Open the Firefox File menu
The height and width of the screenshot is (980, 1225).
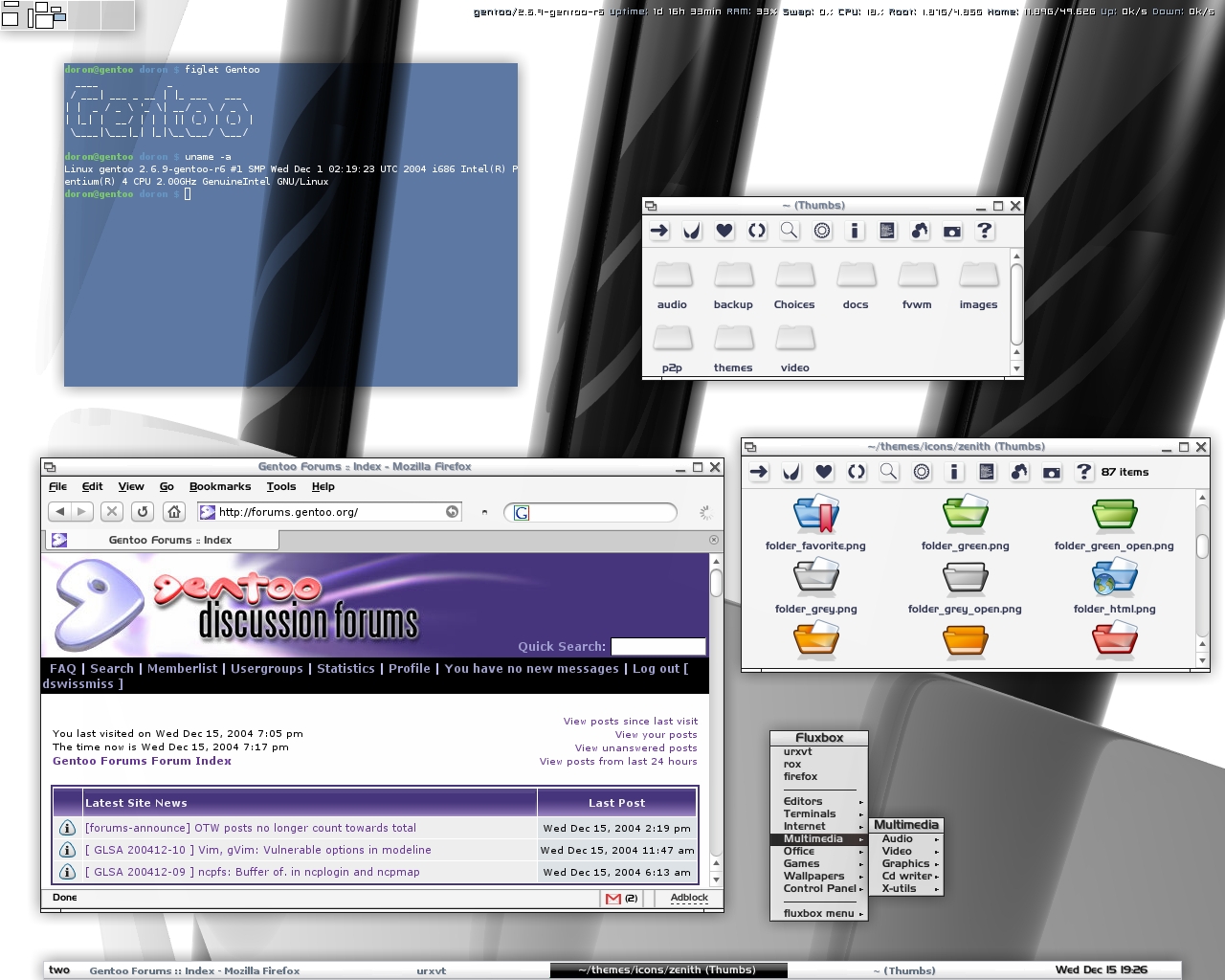click(x=57, y=486)
